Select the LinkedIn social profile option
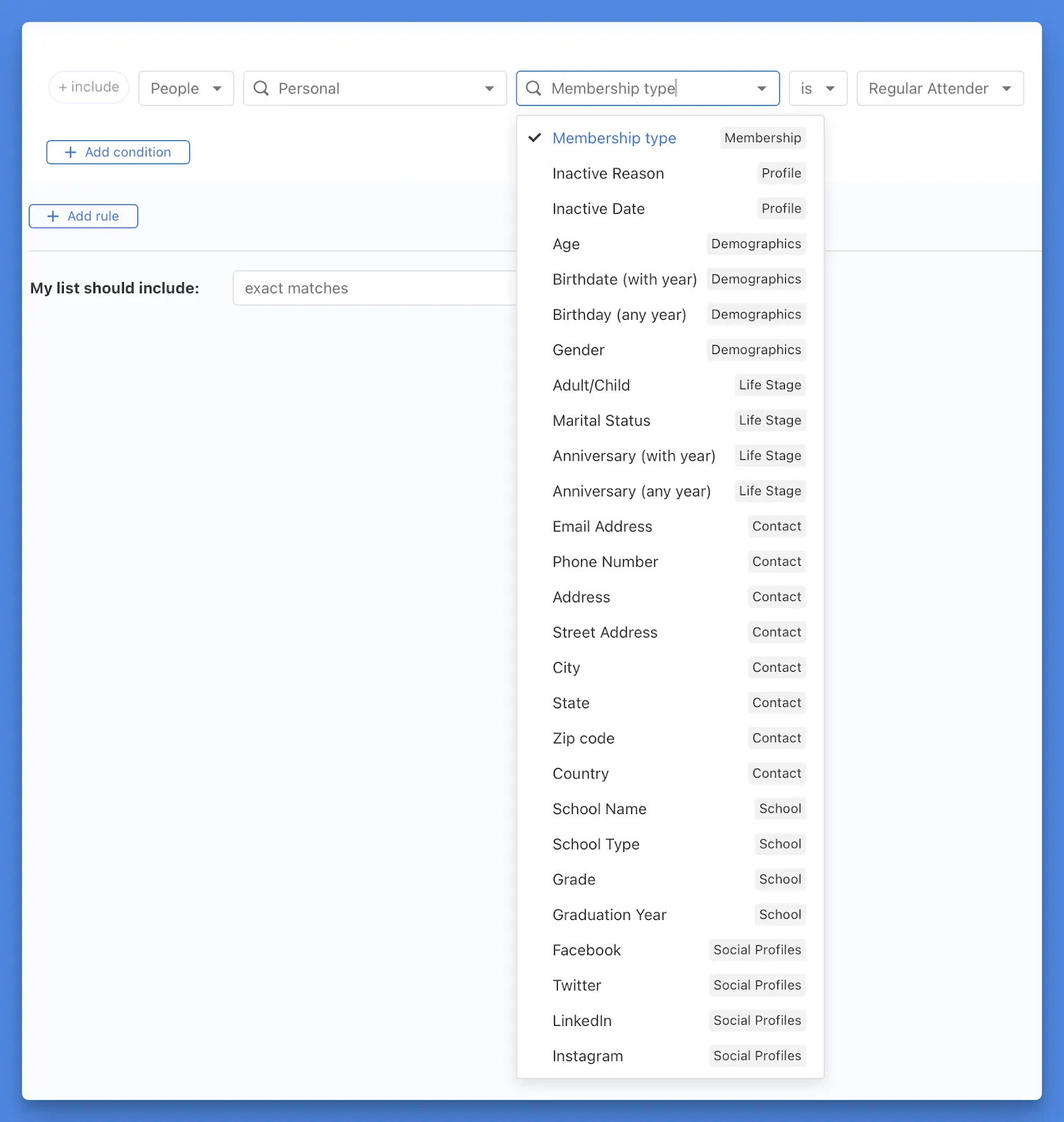Viewport: 1064px width, 1122px height. coord(582,1020)
